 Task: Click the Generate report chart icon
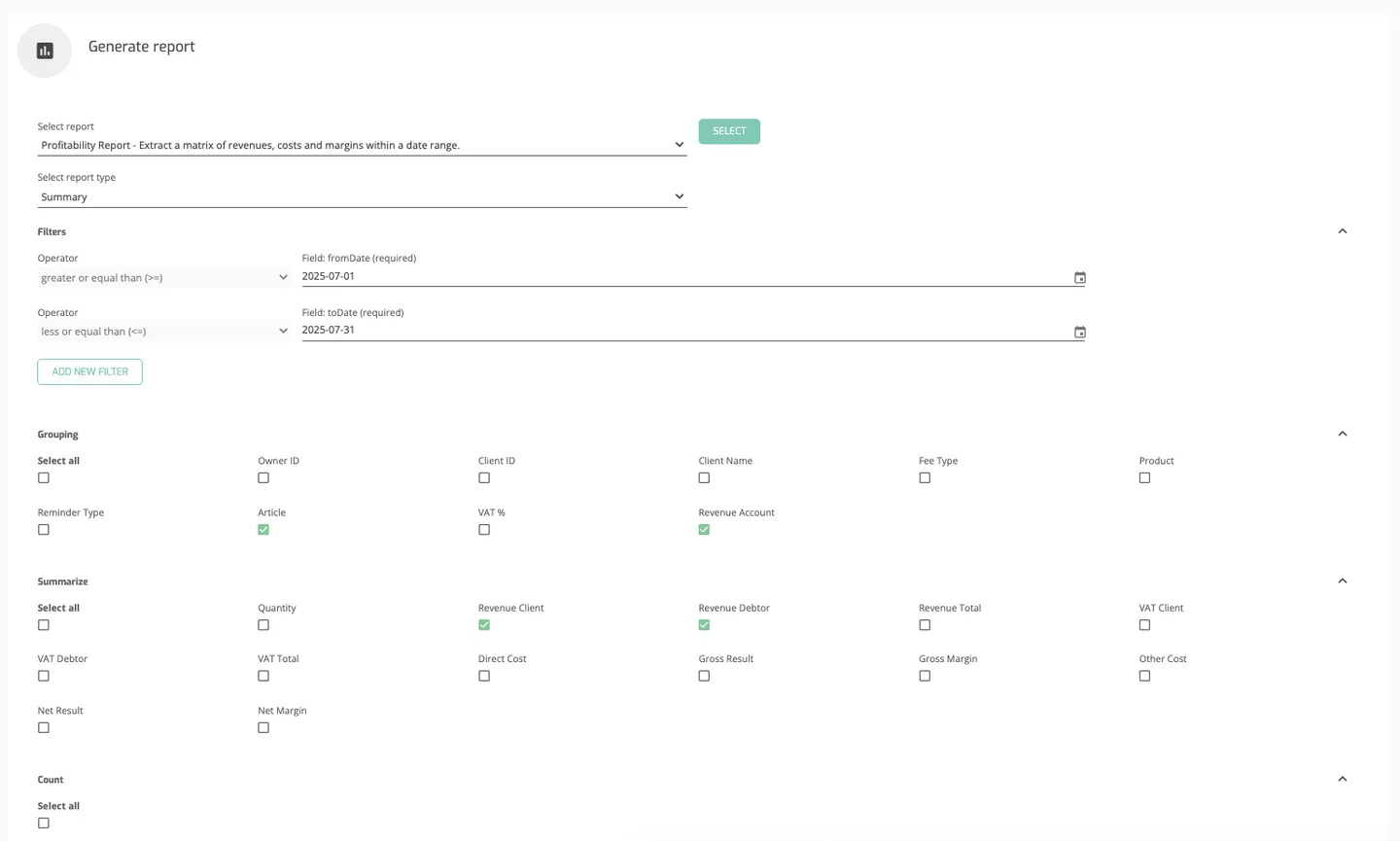45,51
